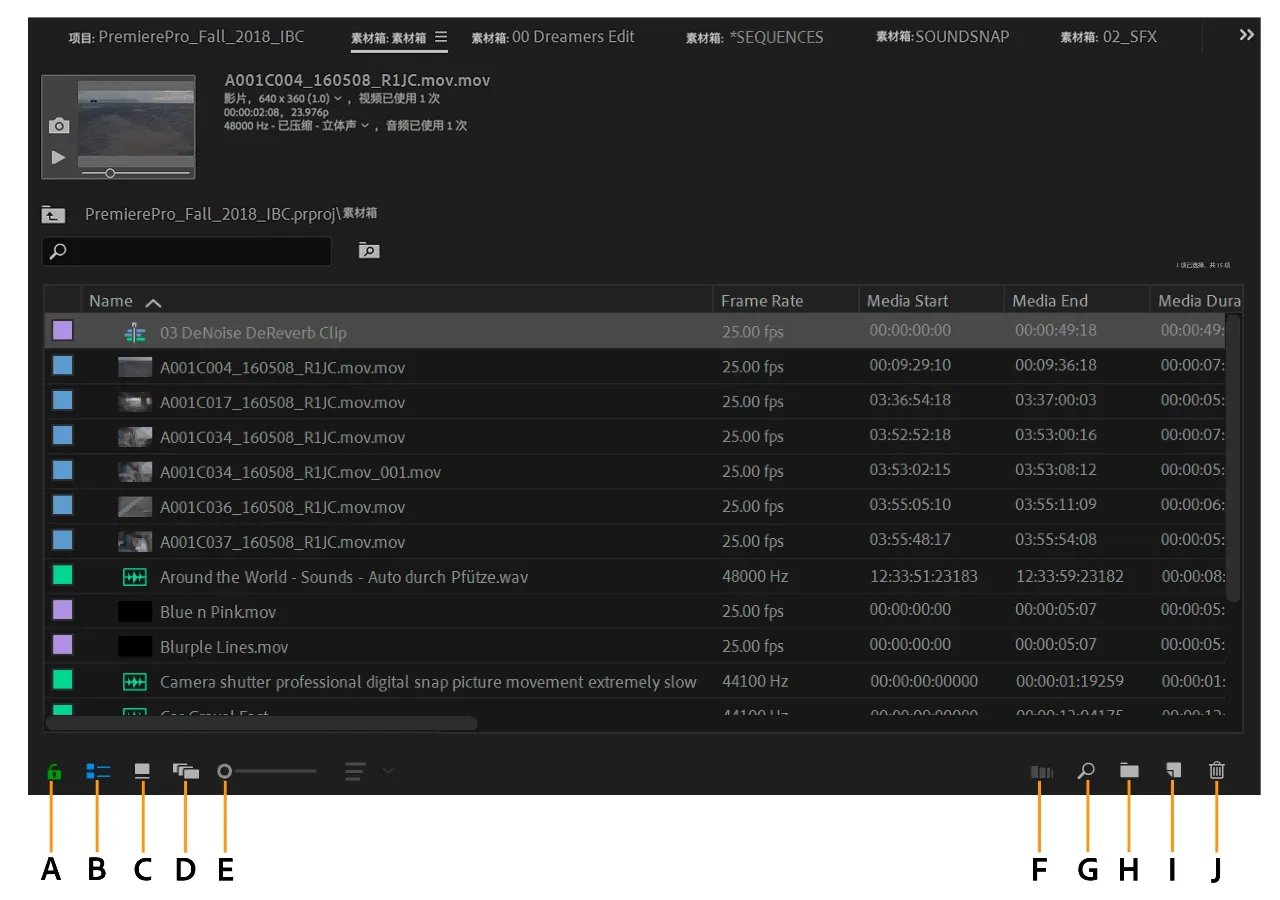Play the clip preview thumbnail
The image size is (1280, 900).
[59, 157]
